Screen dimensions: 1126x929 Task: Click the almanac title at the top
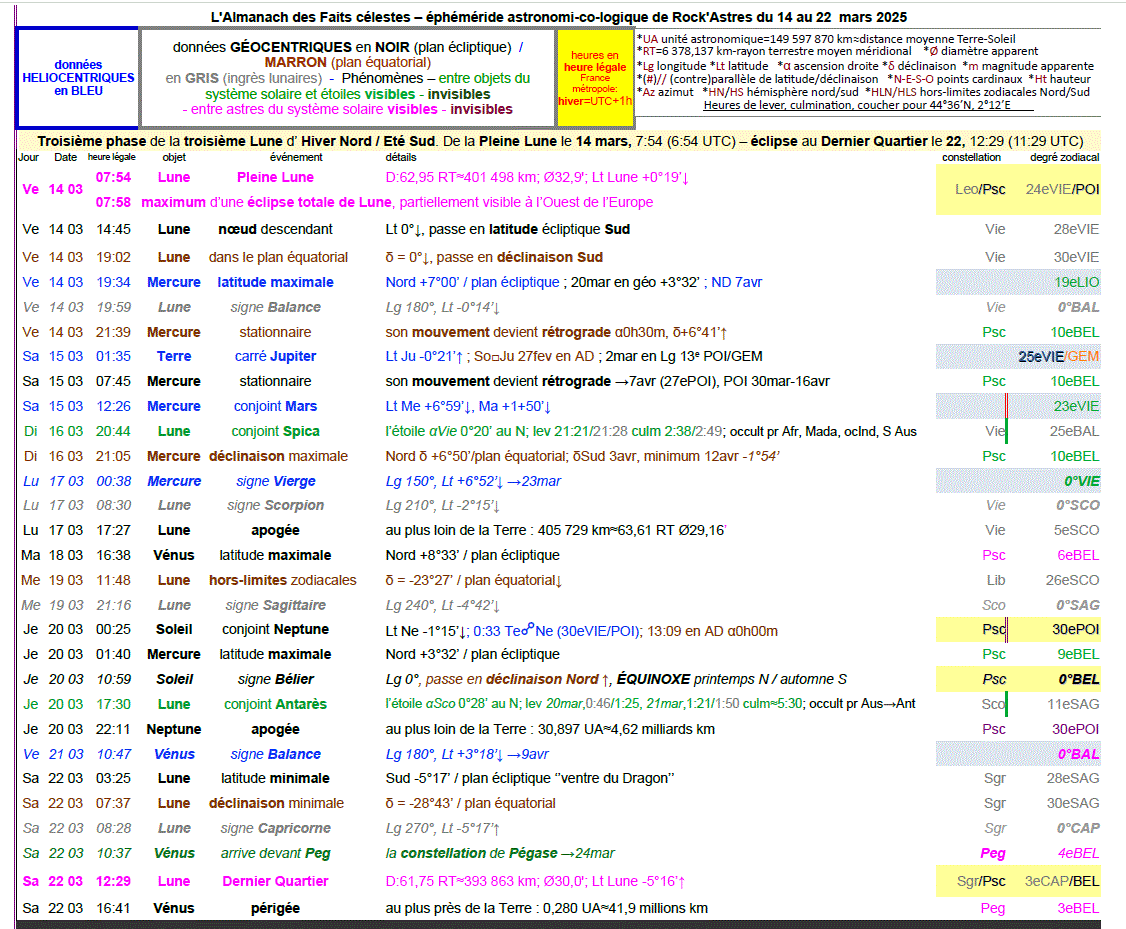559,17
